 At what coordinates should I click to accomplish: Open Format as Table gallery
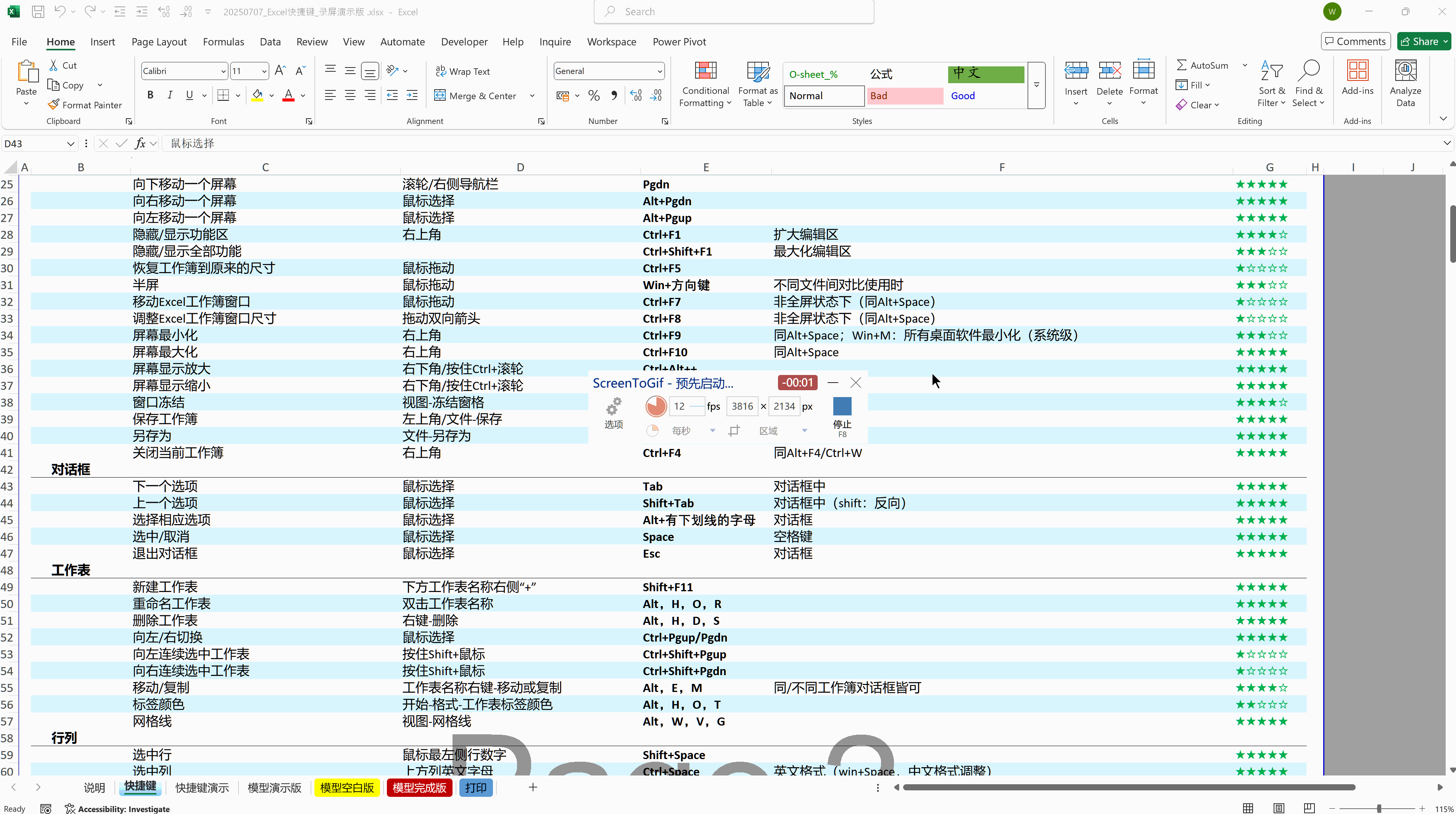pyautogui.click(x=758, y=84)
